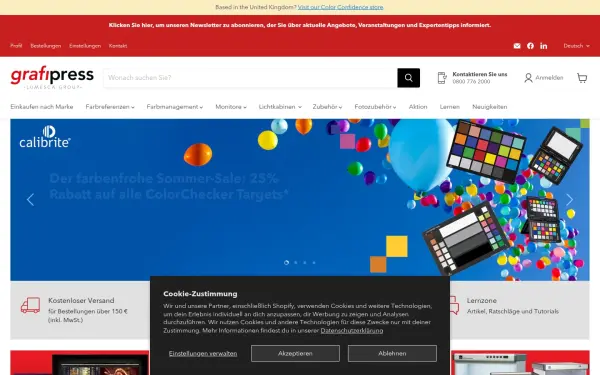Click the Wonach suchen Sie search field

click(250, 78)
